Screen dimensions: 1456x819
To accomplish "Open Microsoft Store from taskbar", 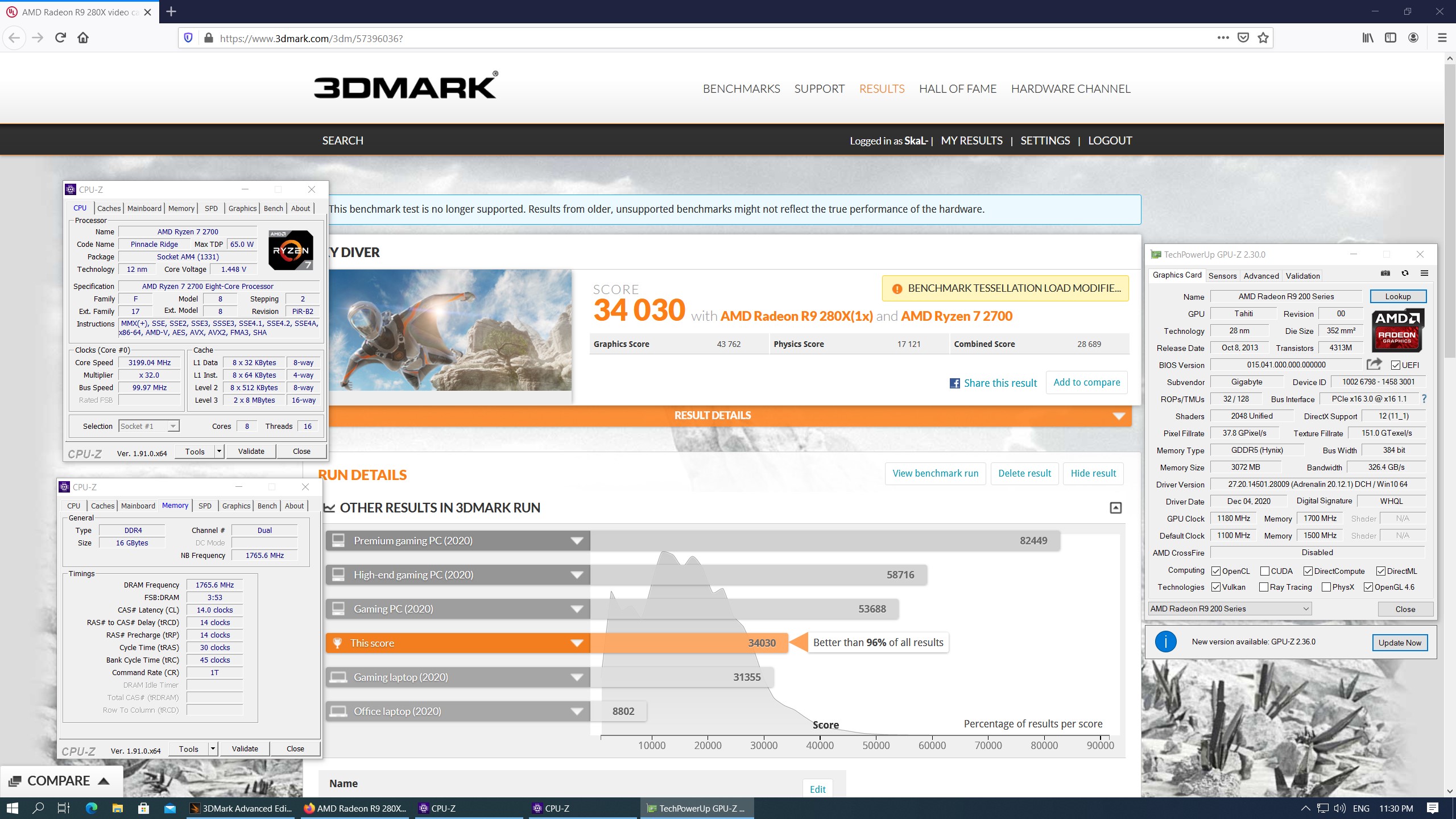I will click(143, 808).
